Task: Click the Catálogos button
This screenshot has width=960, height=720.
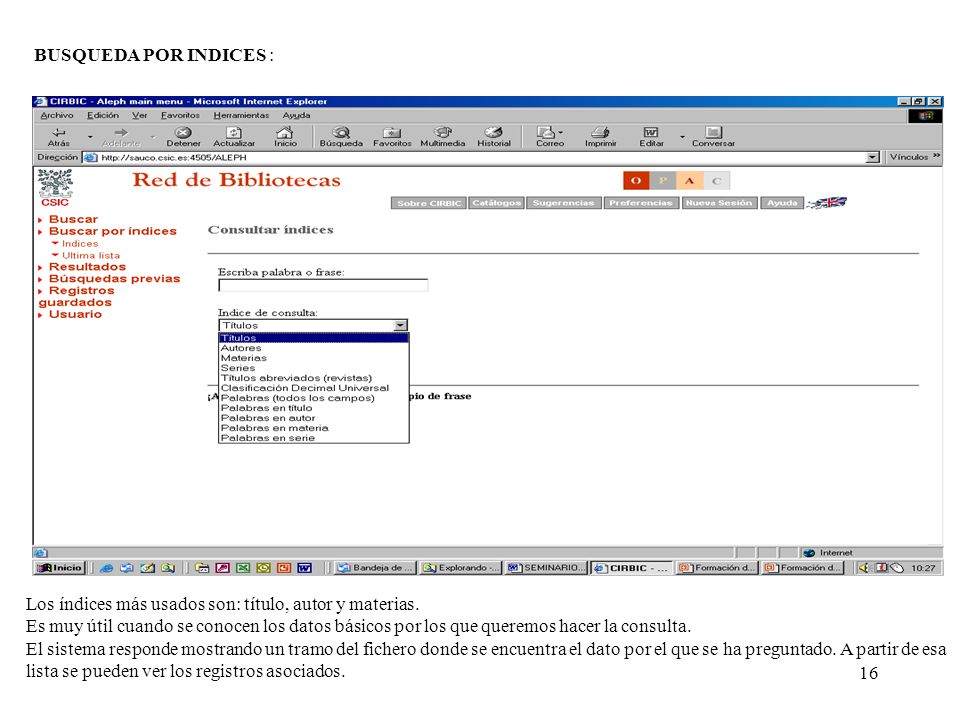Action: tap(497, 203)
